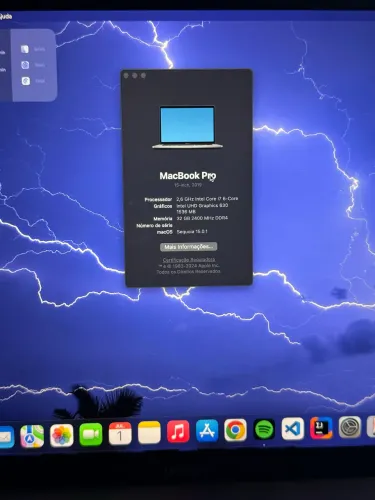Open Spotify from the Dock
The height and width of the screenshot is (500, 375).
pos(264,429)
